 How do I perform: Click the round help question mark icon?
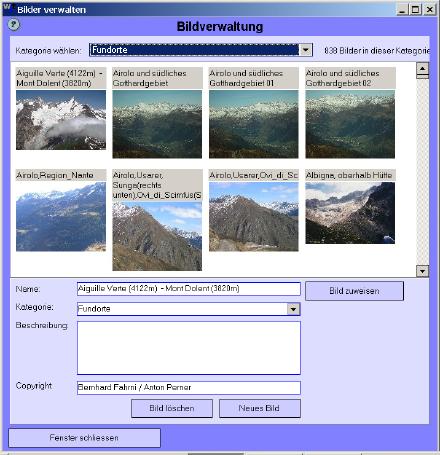(x=14, y=24)
